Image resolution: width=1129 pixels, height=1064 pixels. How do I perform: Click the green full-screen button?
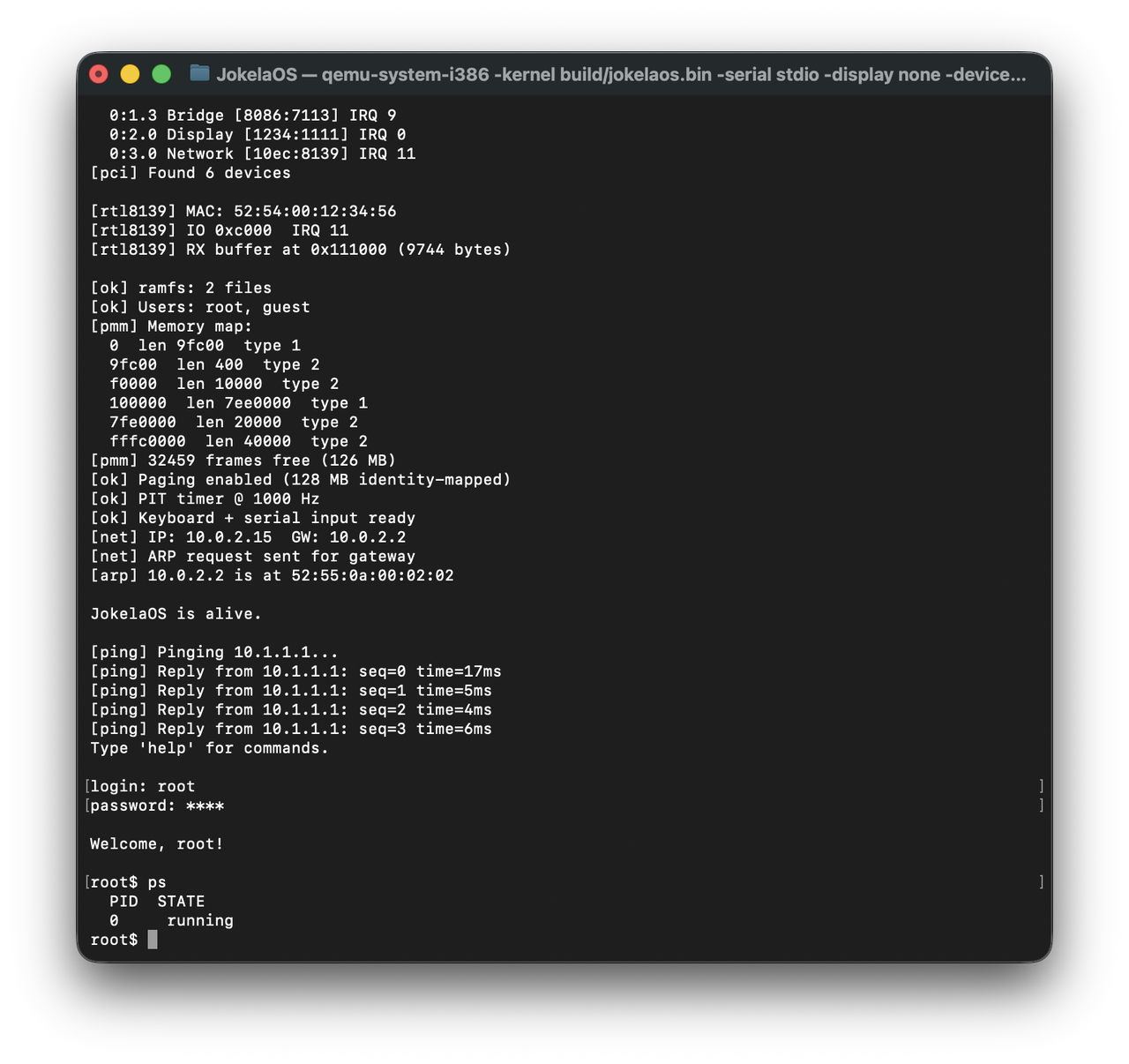click(161, 74)
